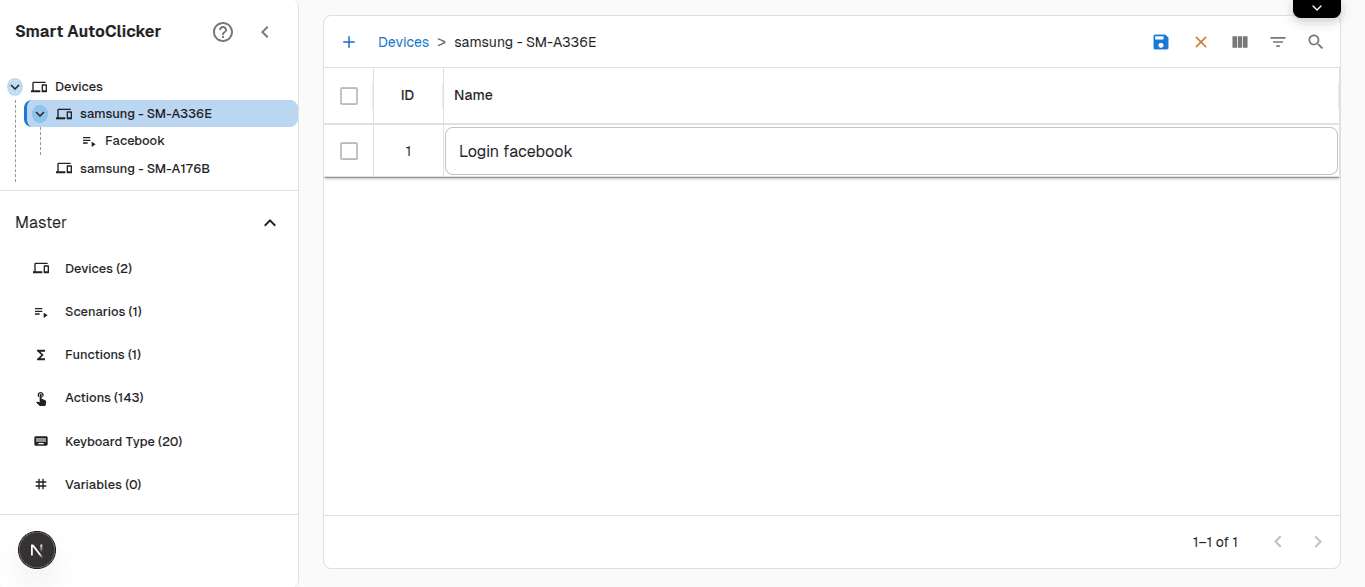Screen dimensions: 1365x587
Task: Collapse the Master section chevron
Action: (269, 223)
